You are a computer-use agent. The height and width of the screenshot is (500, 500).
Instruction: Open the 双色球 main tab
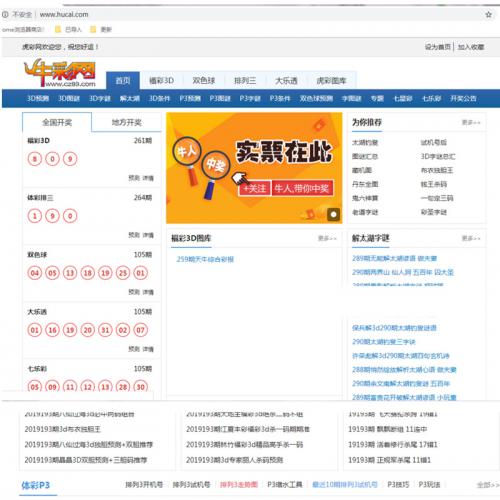[x=204, y=81]
